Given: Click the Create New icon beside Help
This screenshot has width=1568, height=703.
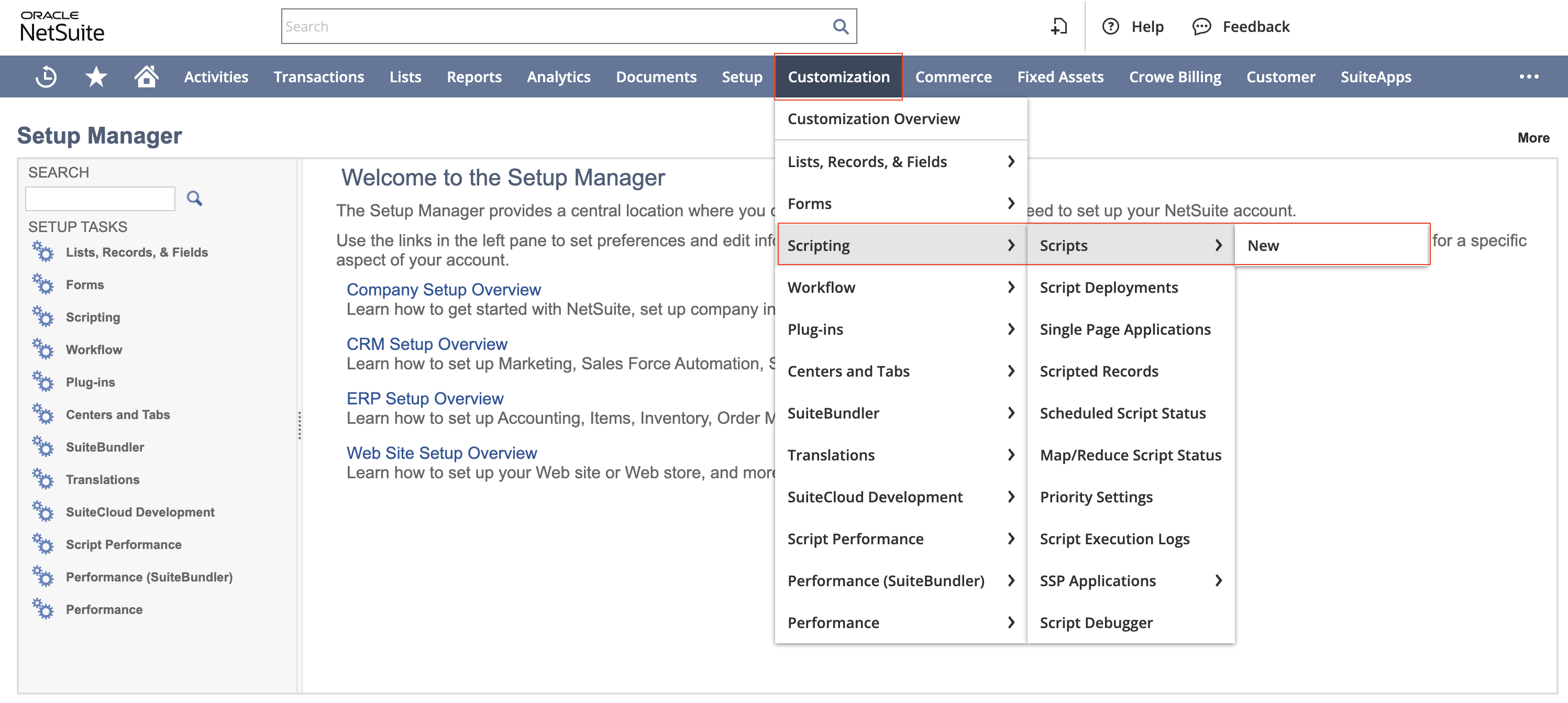Looking at the screenshot, I should coord(1059,26).
